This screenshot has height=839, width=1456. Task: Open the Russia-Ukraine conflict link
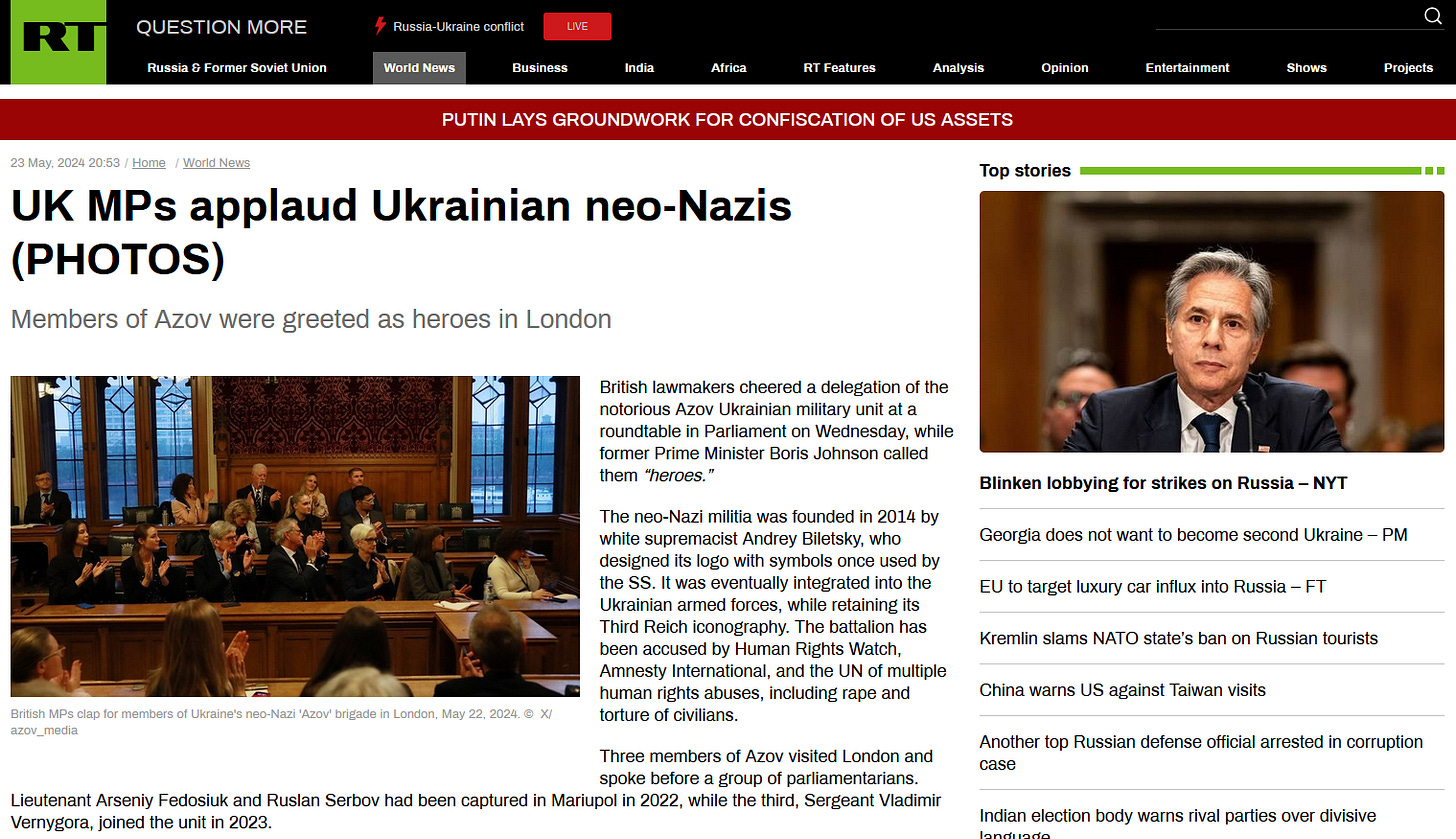click(458, 27)
